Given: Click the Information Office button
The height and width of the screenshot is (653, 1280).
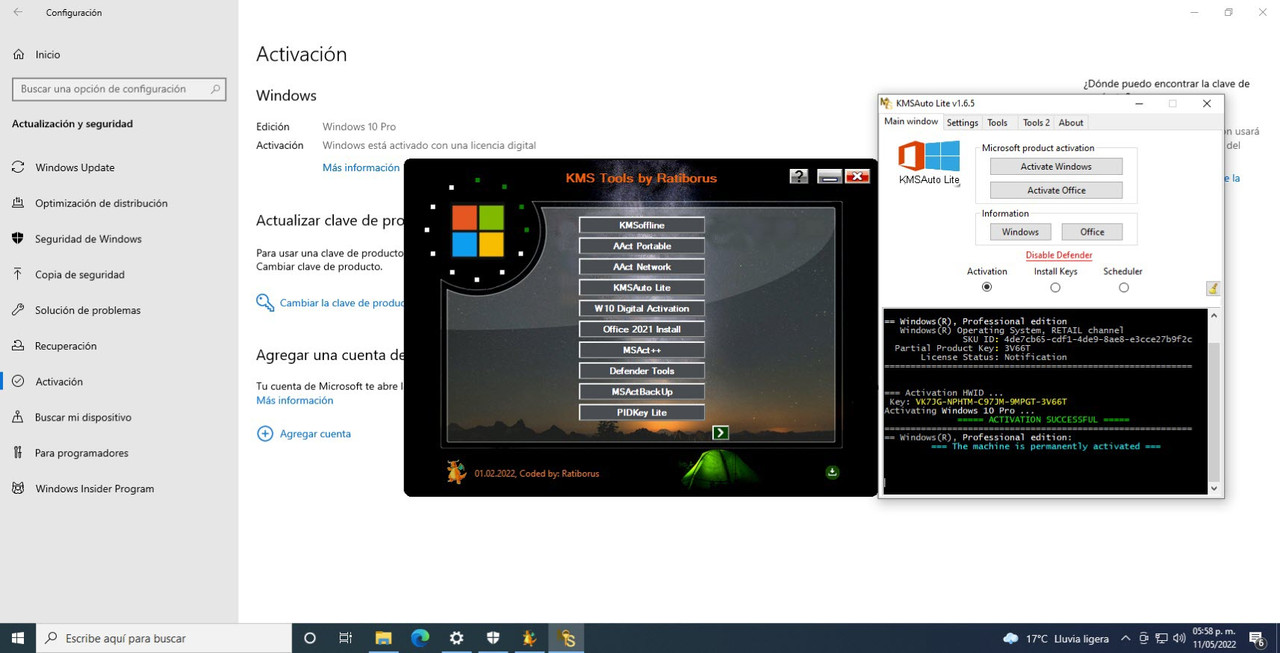Looking at the screenshot, I should (1092, 232).
